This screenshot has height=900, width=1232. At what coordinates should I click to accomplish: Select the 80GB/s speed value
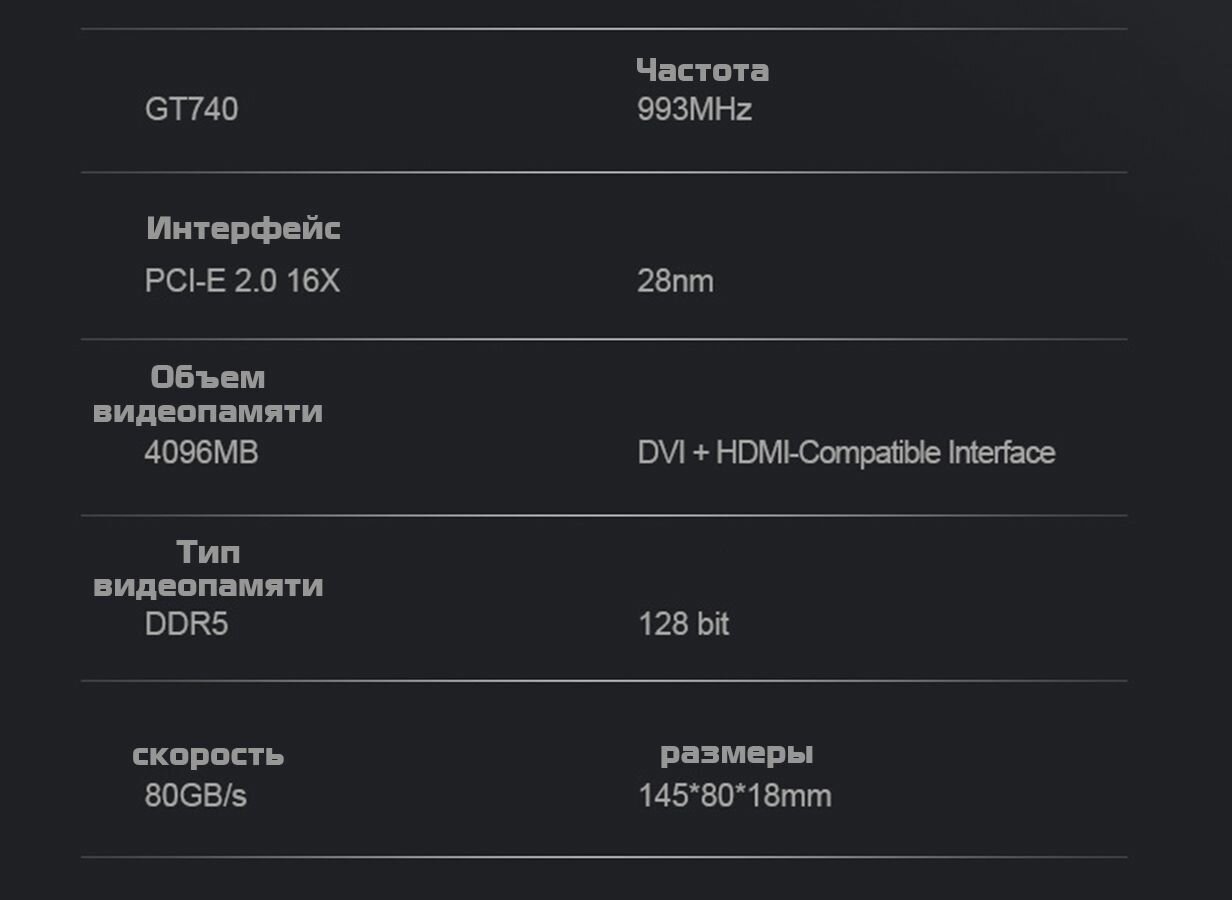(195, 796)
